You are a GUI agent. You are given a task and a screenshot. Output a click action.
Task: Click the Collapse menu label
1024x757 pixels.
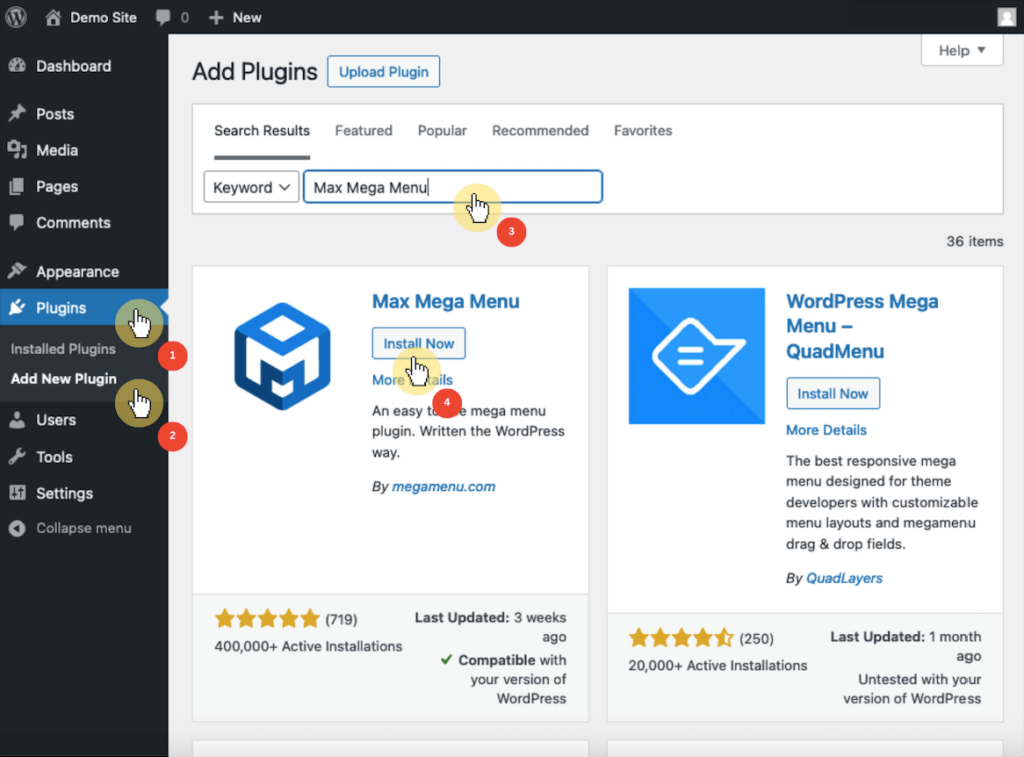point(84,528)
